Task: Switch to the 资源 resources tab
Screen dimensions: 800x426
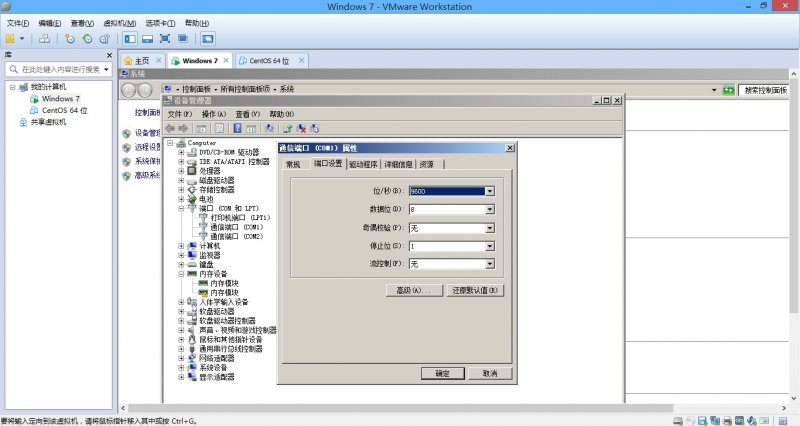Action: [x=426, y=164]
